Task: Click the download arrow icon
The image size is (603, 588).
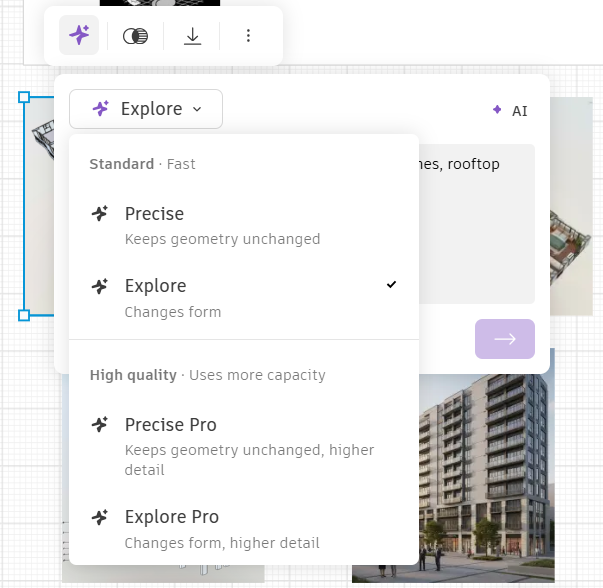Action: click(192, 36)
